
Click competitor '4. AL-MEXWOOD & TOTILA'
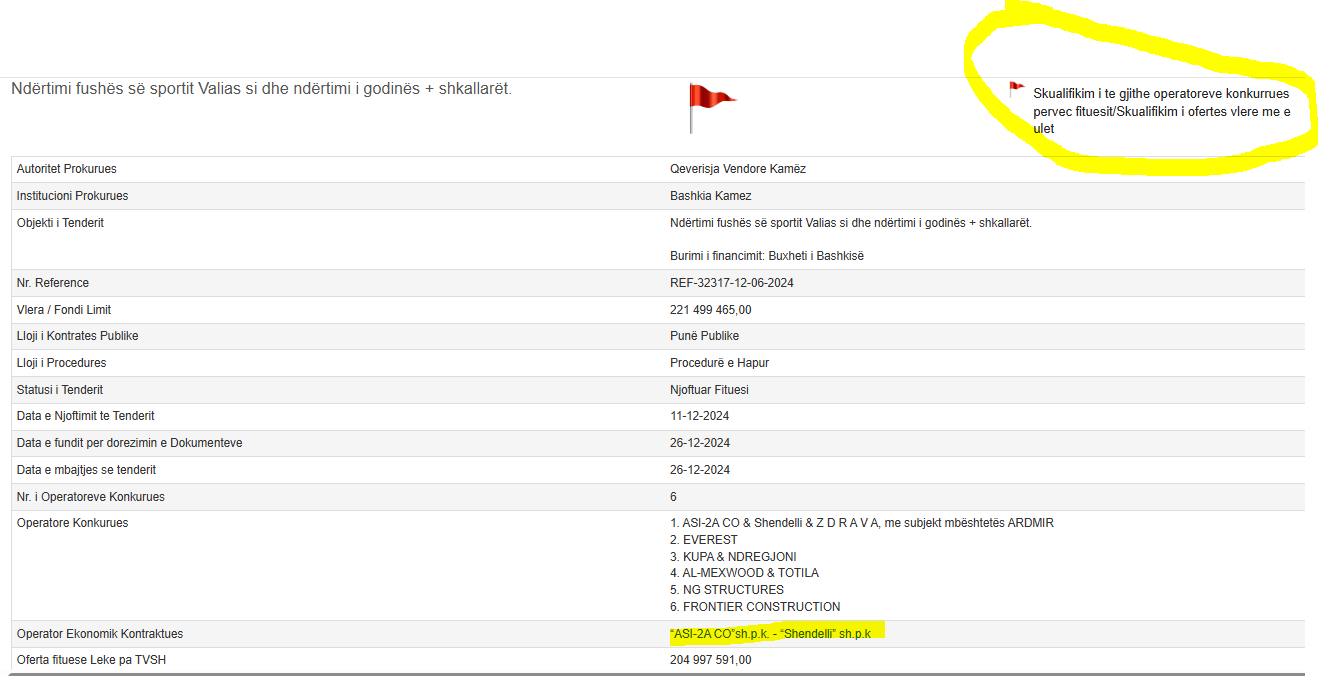(x=744, y=573)
